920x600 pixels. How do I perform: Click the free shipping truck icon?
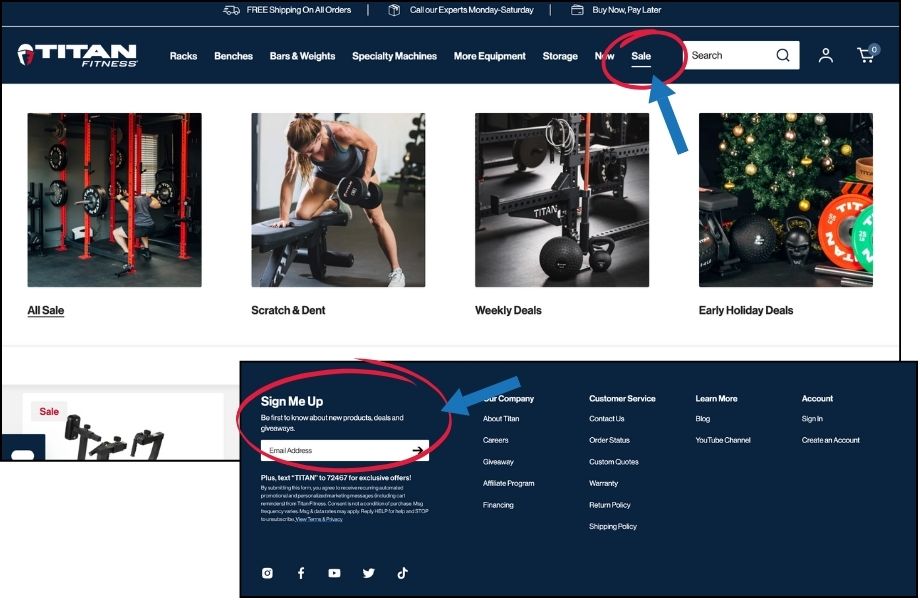(x=230, y=10)
